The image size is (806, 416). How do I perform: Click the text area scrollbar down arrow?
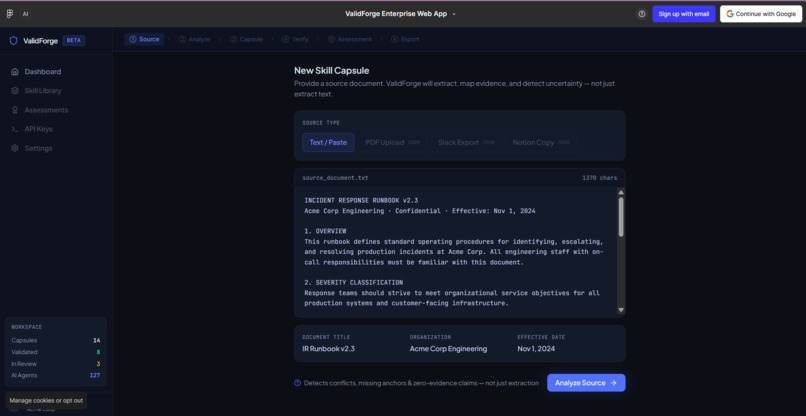coord(621,310)
